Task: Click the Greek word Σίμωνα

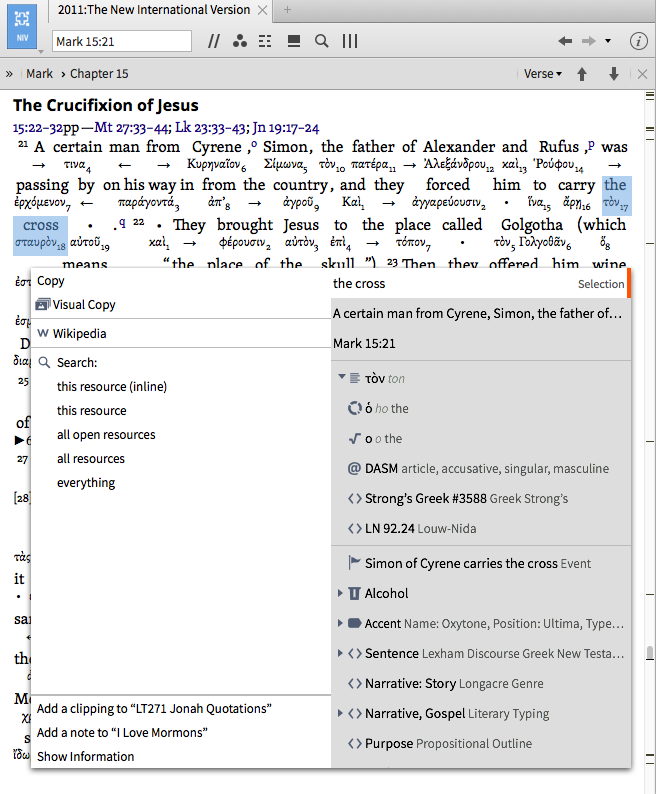Action: pyautogui.click(x=285, y=165)
